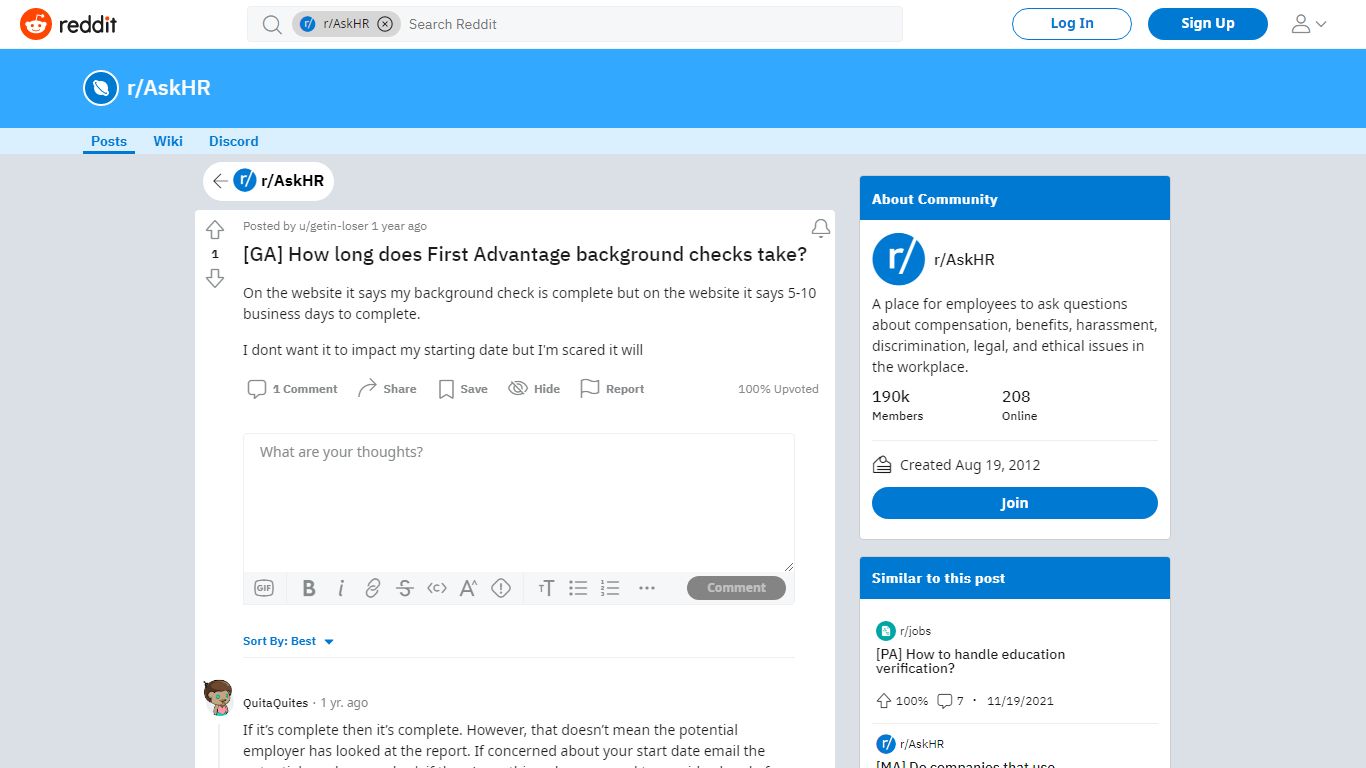
Task: Open r/AskHR link in About Community
Action: pyautogui.click(x=964, y=259)
